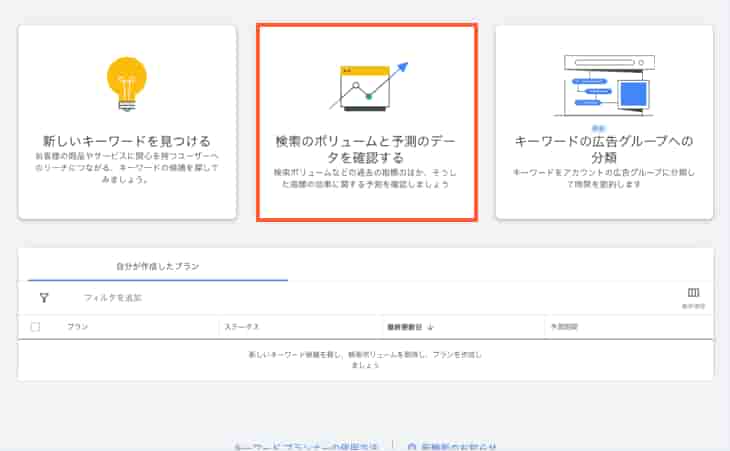Open the 新機能のお知らせ link

(x=458, y=447)
